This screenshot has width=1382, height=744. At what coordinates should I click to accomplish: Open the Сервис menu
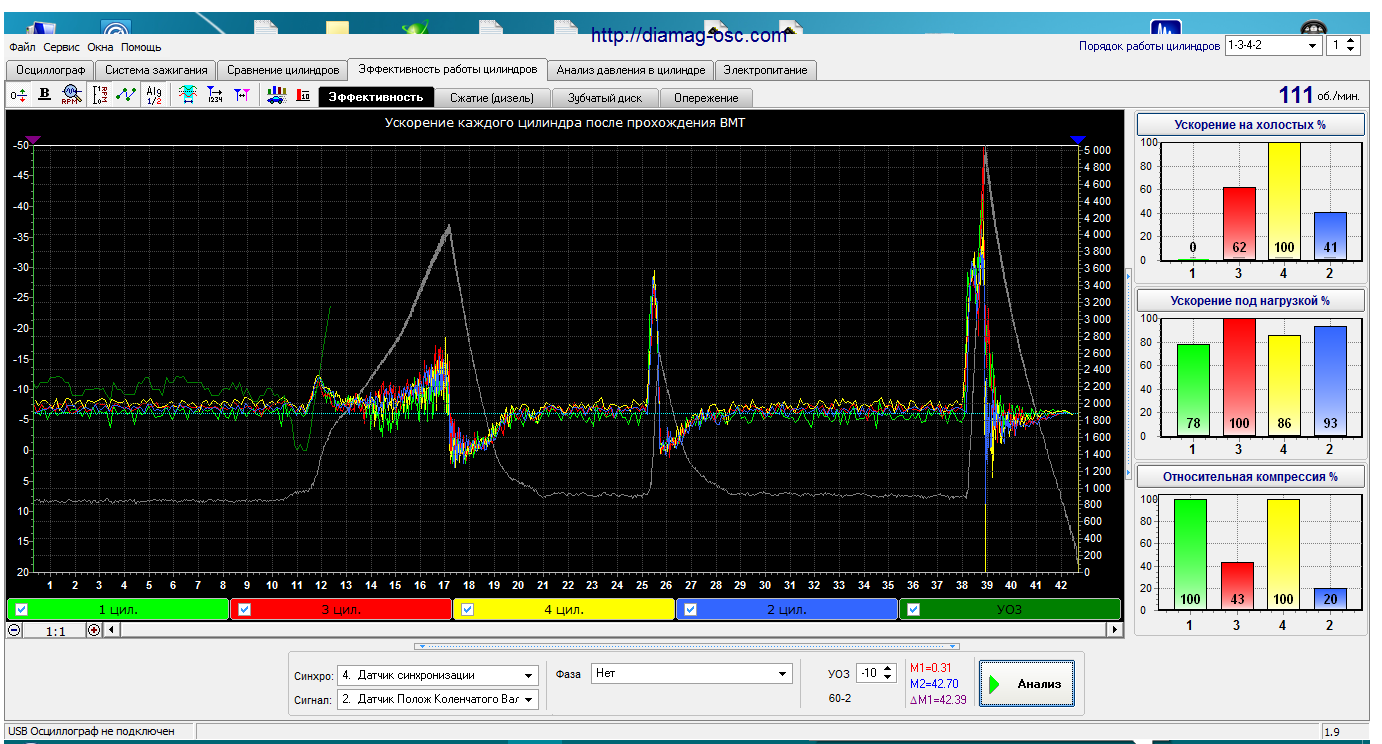(x=62, y=47)
